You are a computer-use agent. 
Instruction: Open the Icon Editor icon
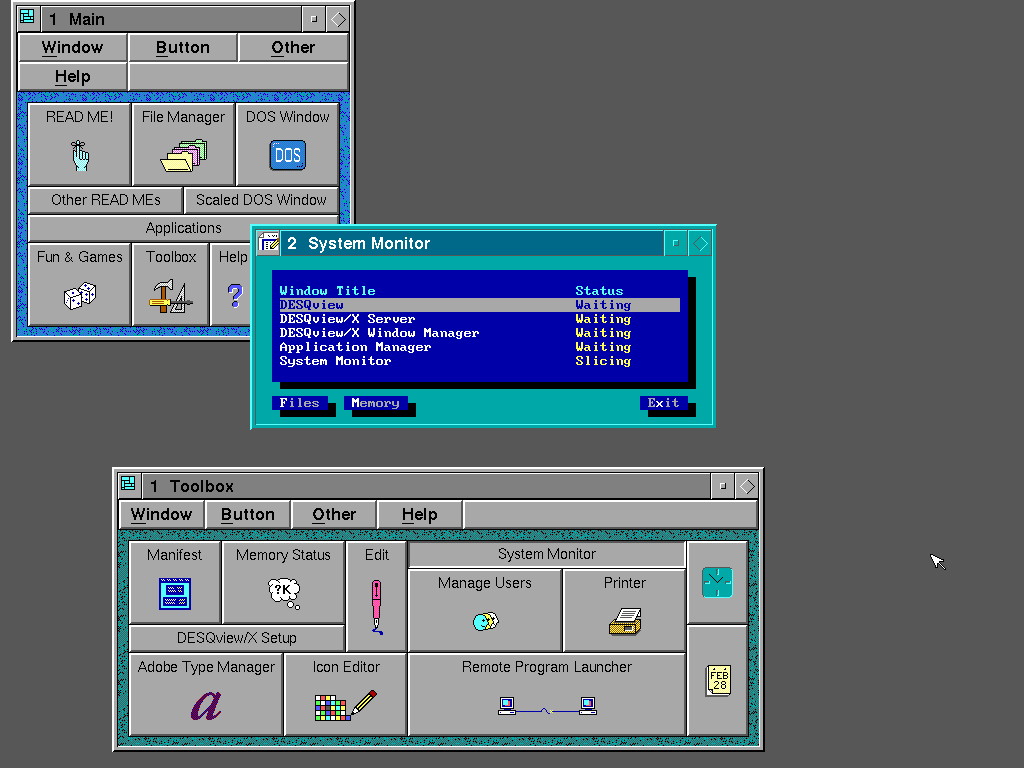point(345,705)
